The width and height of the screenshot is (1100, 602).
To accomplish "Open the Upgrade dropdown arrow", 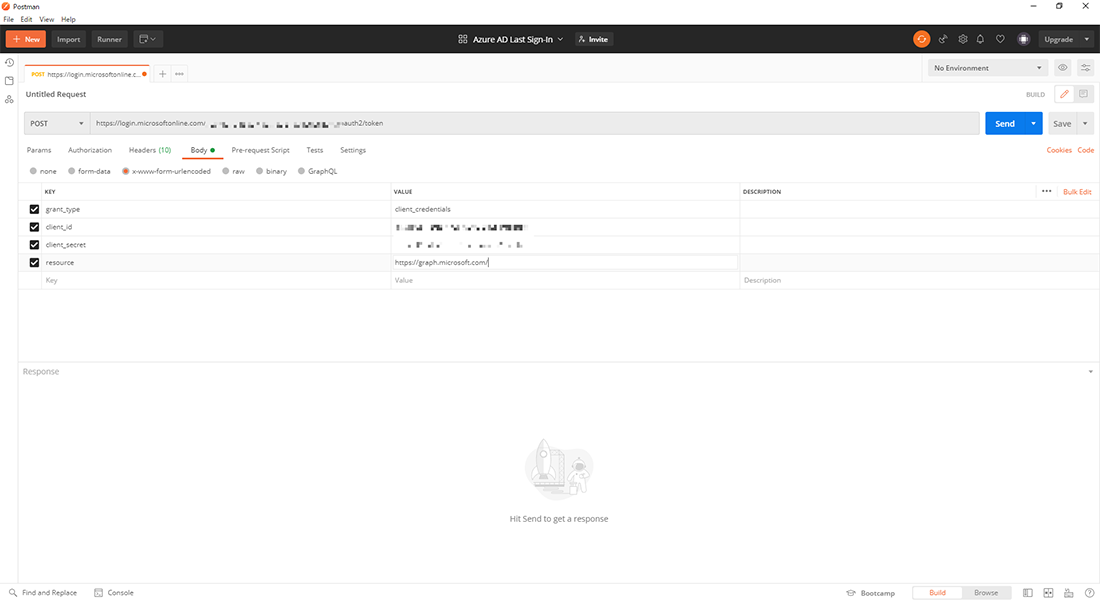I will tap(1087, 39).
